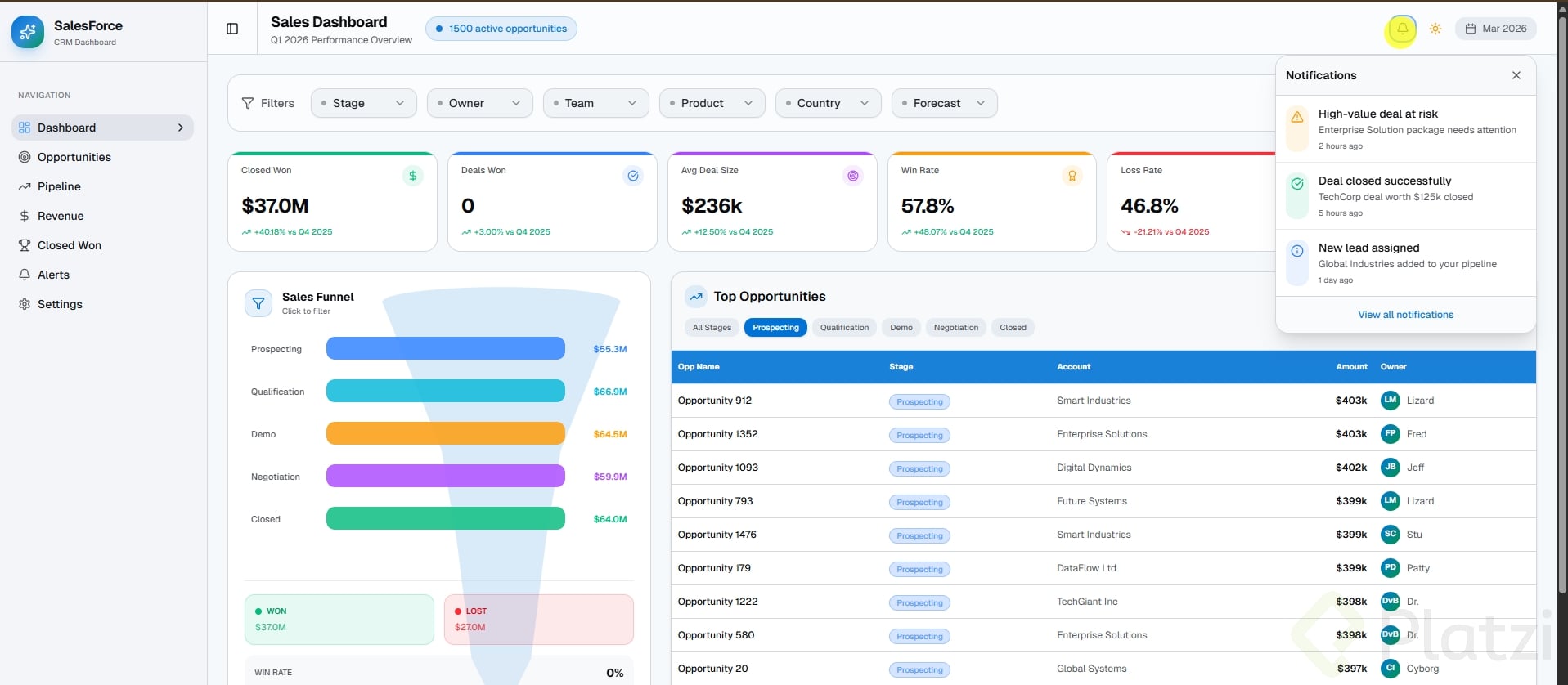Click the Avg Deal Size target icon

[x=853, y=176]
